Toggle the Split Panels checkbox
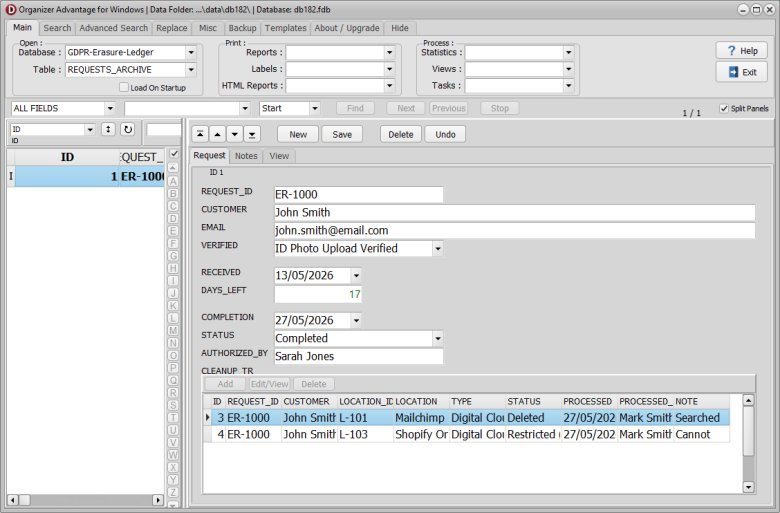Image resolution: width=780 pixels, height=513 pixels. click(x=724, y=108)
